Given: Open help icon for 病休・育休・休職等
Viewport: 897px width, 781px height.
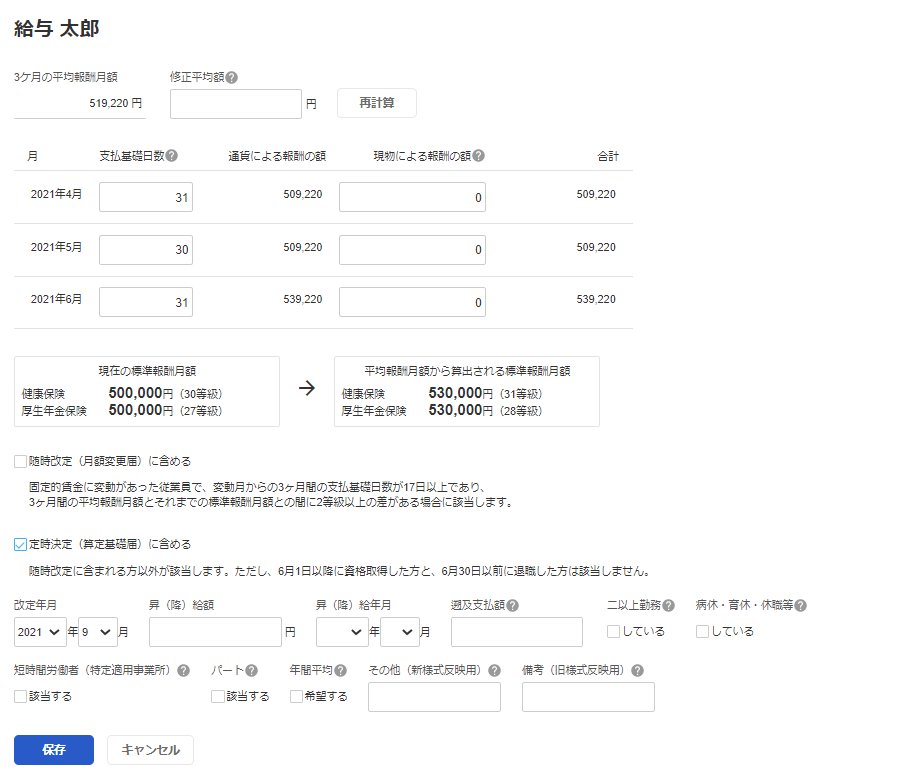Looking at the screenshot, I should coord(801,605).
